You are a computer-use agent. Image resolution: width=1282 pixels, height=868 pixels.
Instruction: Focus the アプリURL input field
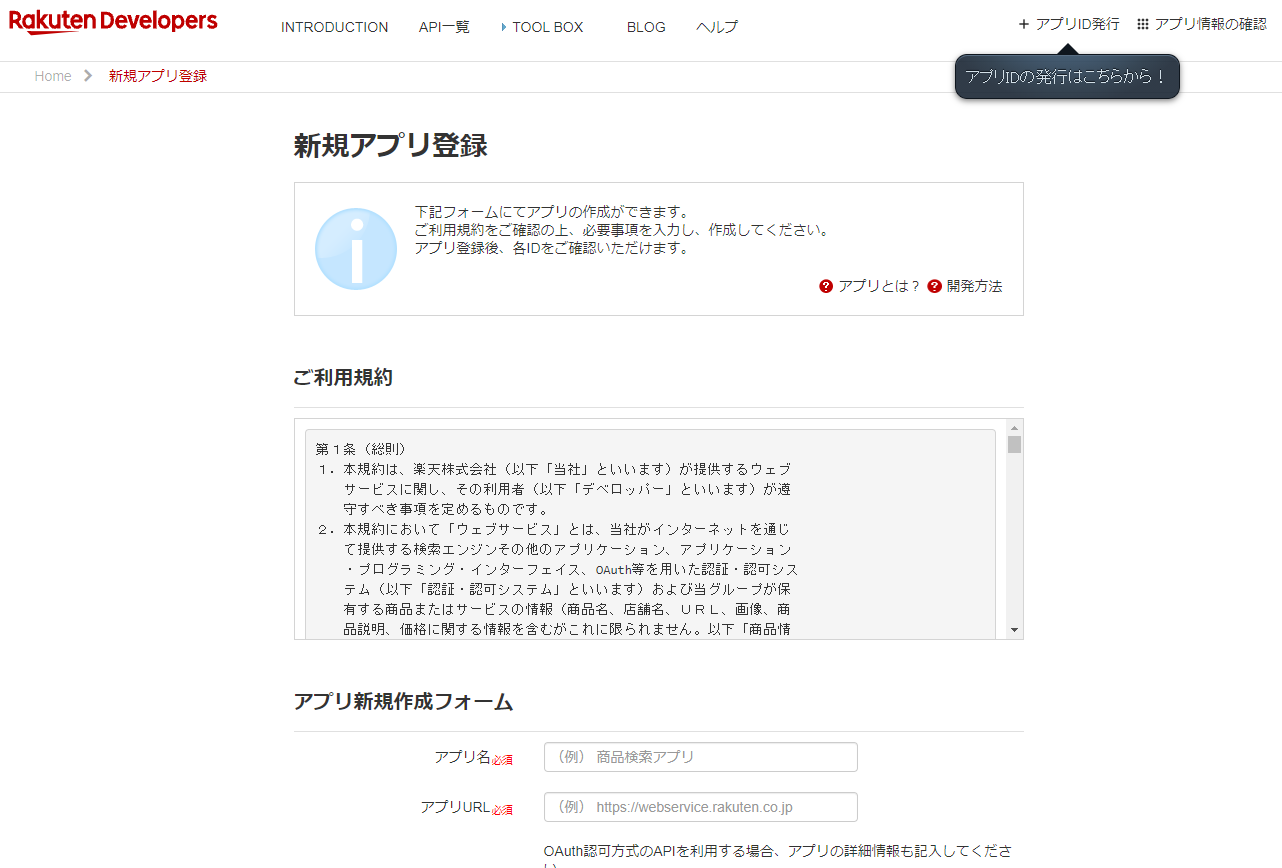pos(701,807)
